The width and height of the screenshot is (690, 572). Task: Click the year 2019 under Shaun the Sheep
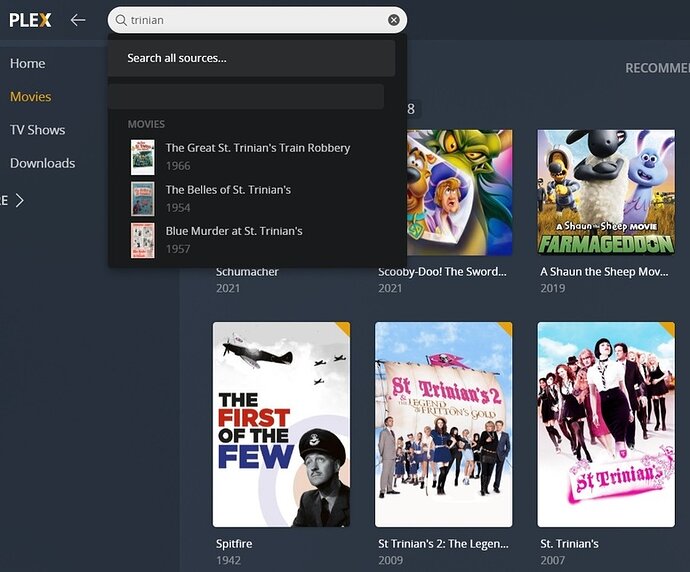(x=553, y=289)
